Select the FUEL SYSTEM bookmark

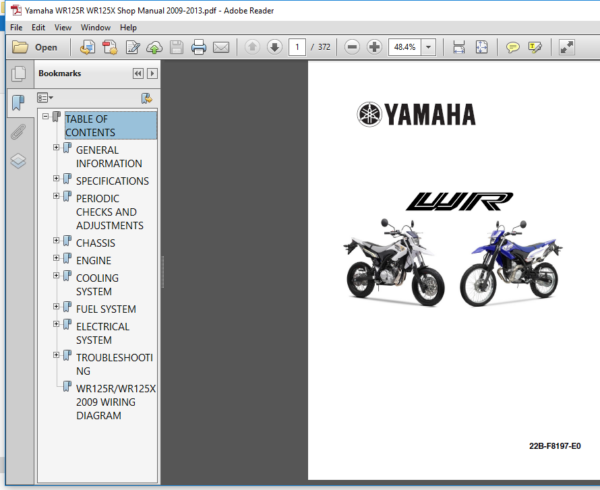click(106, 309)
